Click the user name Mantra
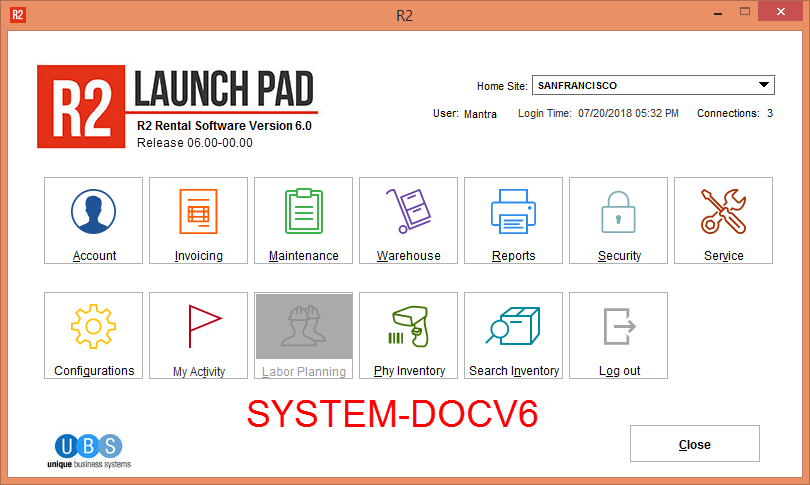This screenshot has width=810, height=485. [480, 114]
